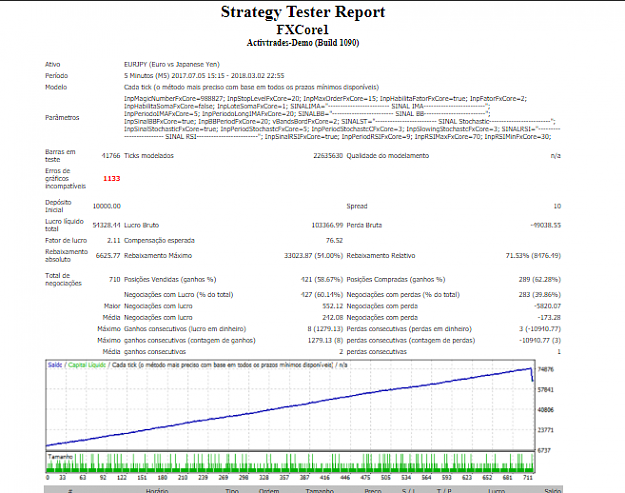Select the red error count "1133"
This screenshot has width=625, height=493.
[x=112, y=179]
